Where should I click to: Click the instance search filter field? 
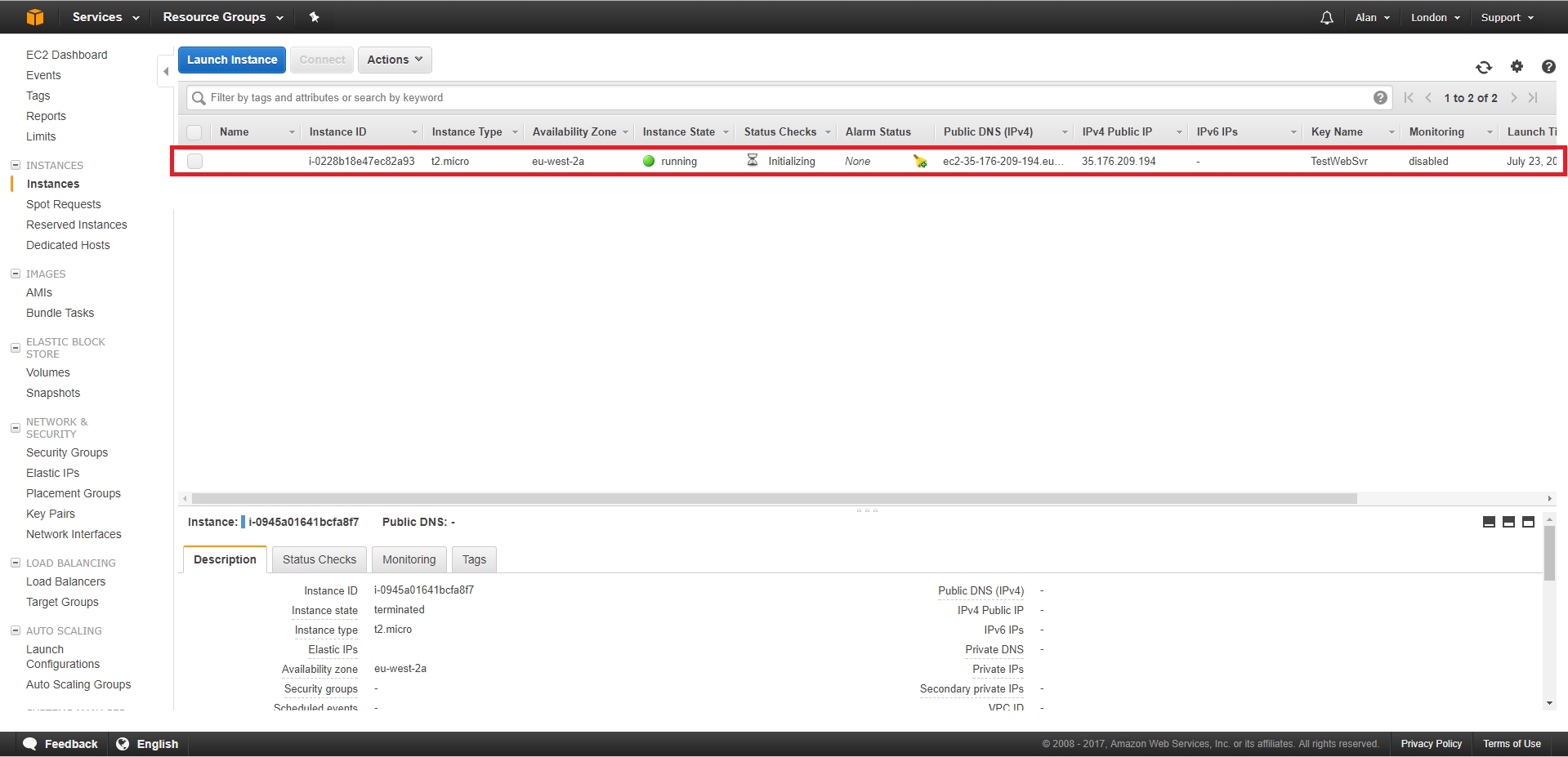pyautogui.click(x=789, y=98)
